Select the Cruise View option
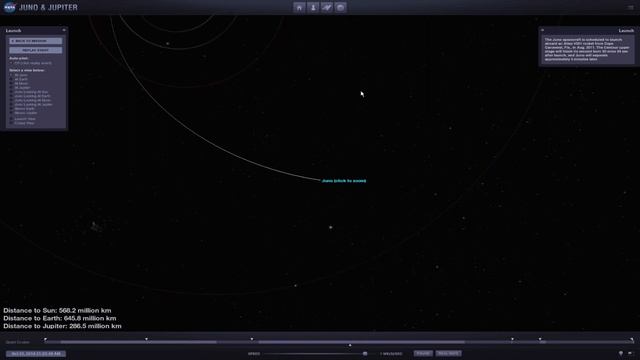Viewport: 640px width, 360px height. pyautogui.click(x=24, y=123)
